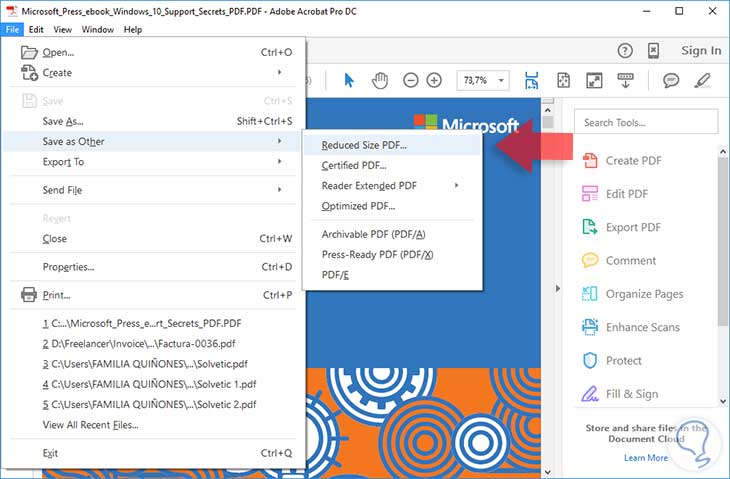Screen dimensions: 730x479
Task: Open the Window menu
Action: [98, 29]
